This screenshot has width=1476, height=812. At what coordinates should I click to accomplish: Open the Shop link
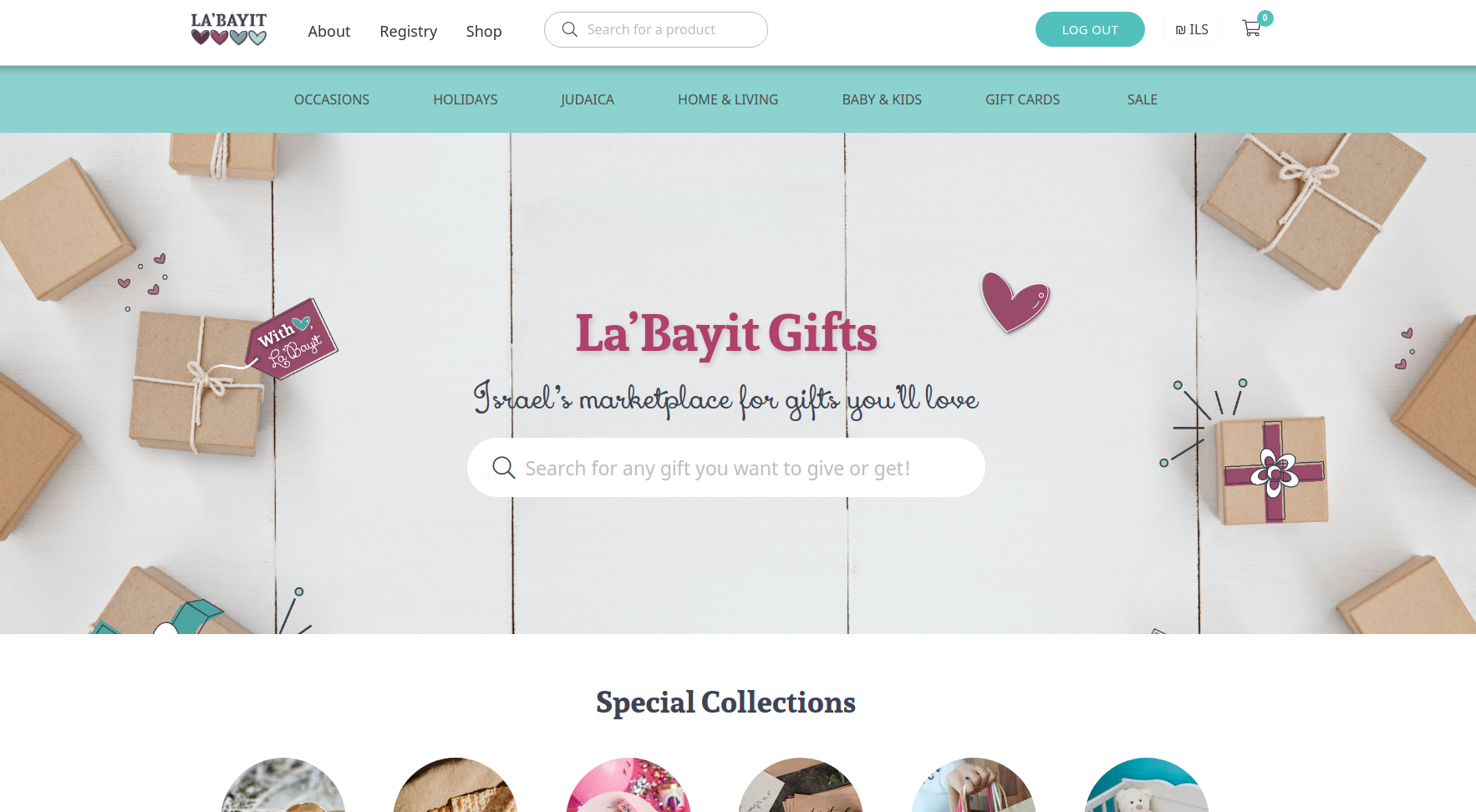[484, 31]
